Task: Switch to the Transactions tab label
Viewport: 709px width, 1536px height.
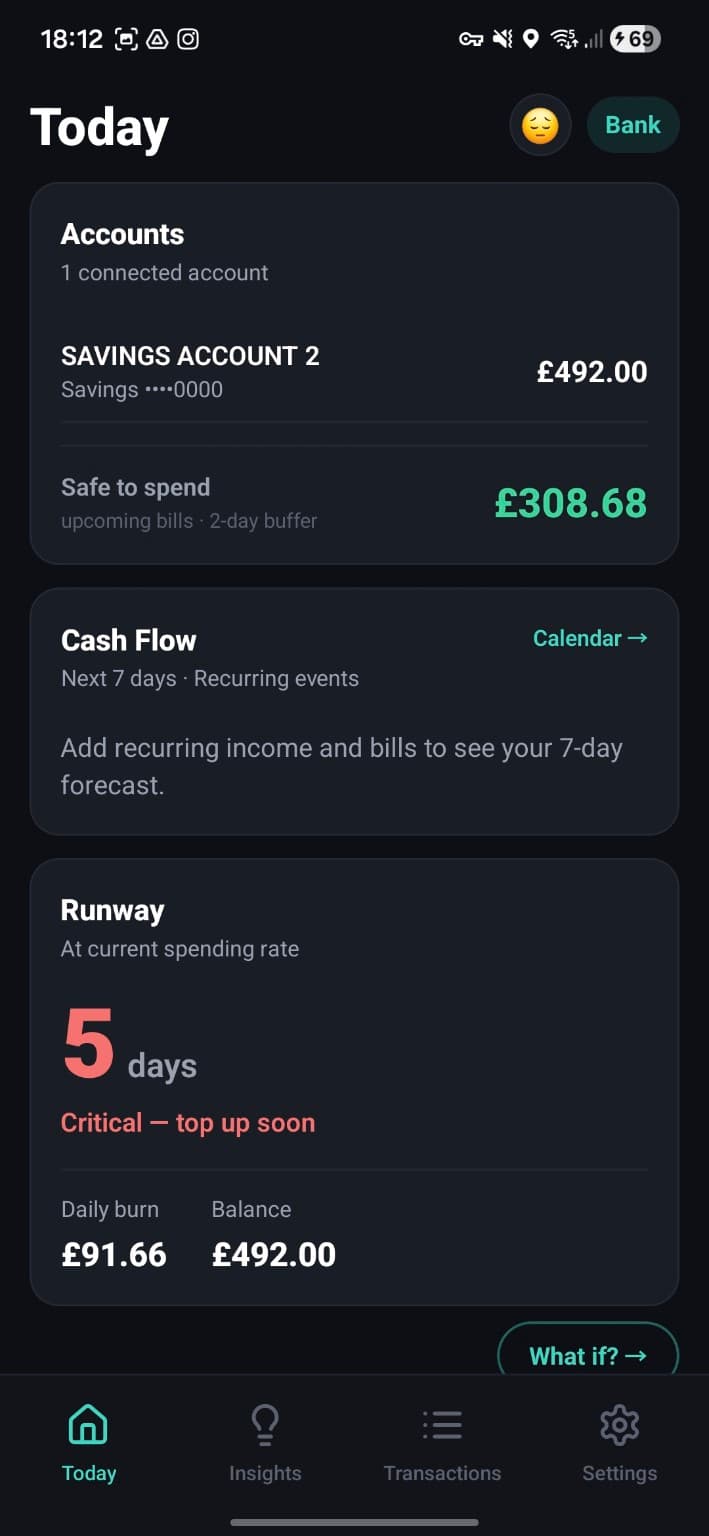Action: click(442, 1473)
